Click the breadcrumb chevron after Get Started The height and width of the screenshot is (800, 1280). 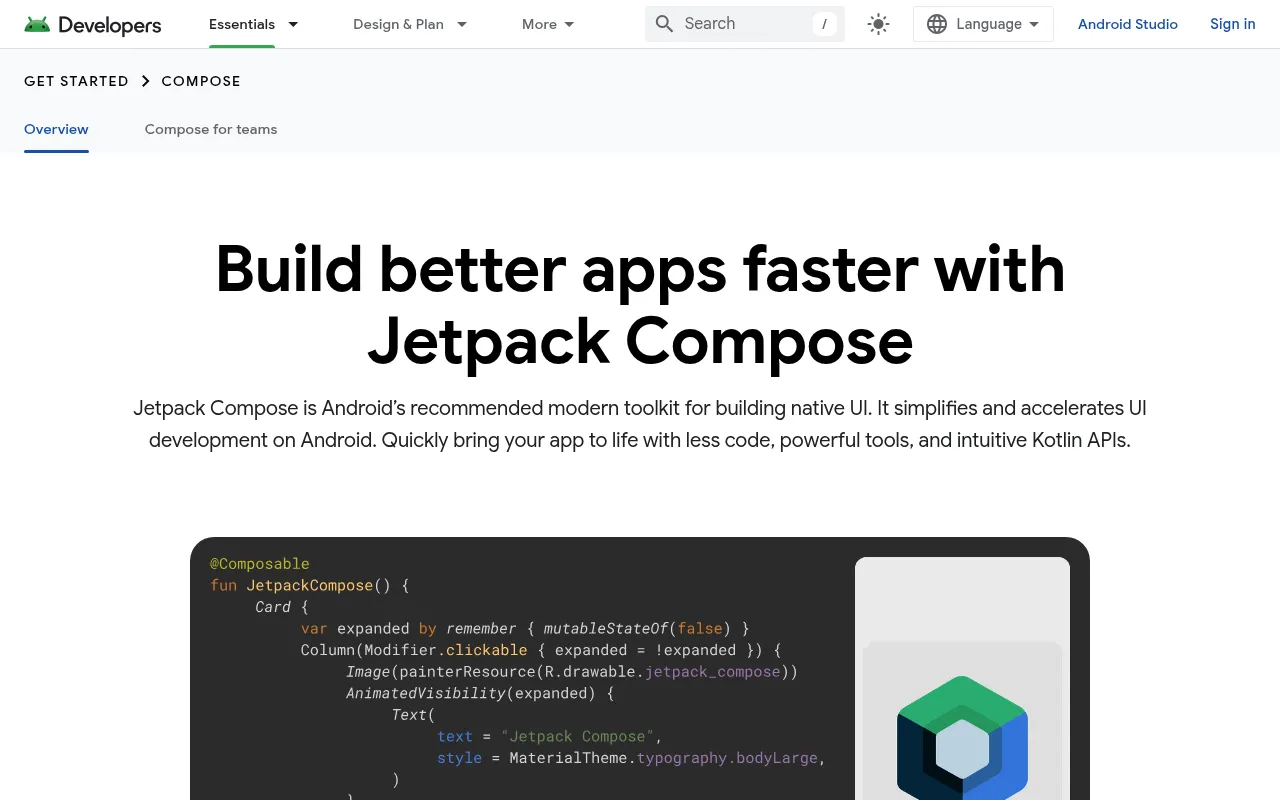tap(145, 81)
